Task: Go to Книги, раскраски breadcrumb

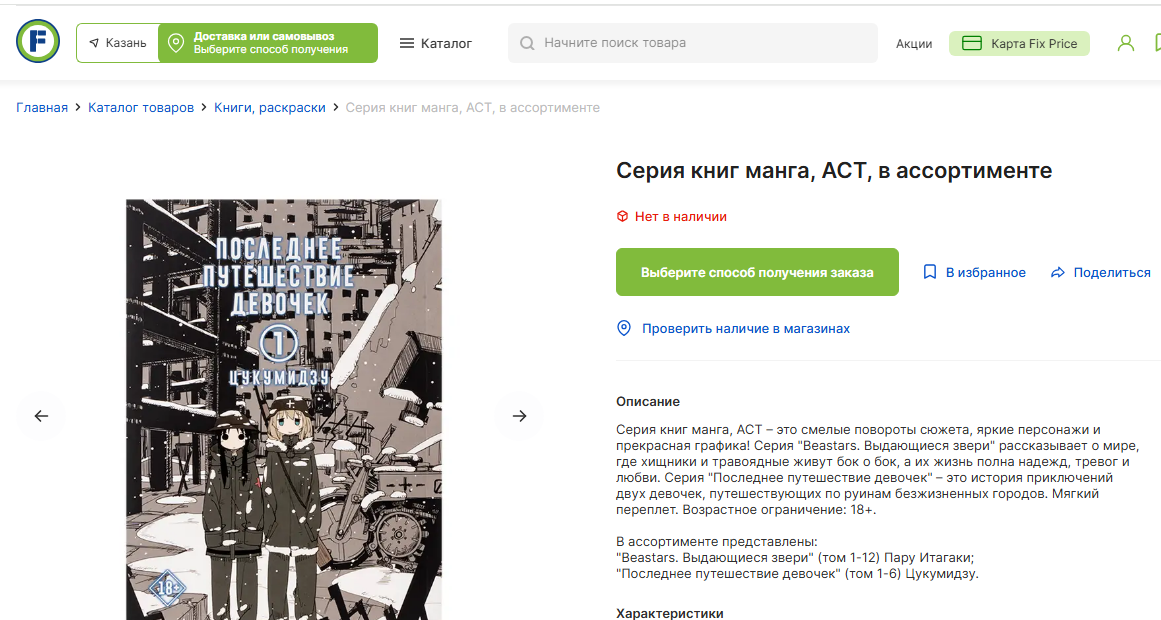Action: pyautogui.click(x=270, y=107)
